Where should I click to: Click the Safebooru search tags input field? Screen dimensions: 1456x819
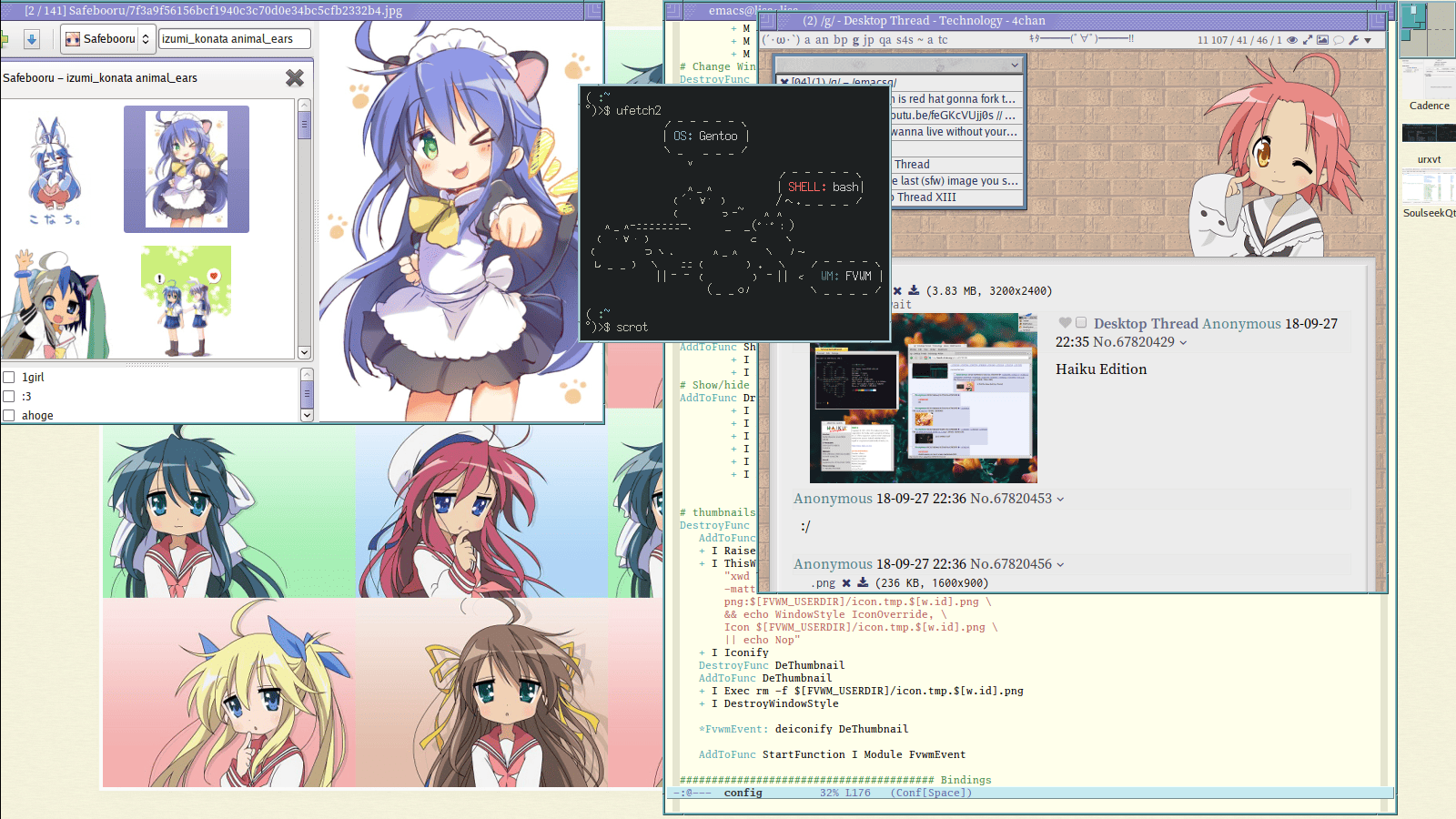(x=234, y=39)
